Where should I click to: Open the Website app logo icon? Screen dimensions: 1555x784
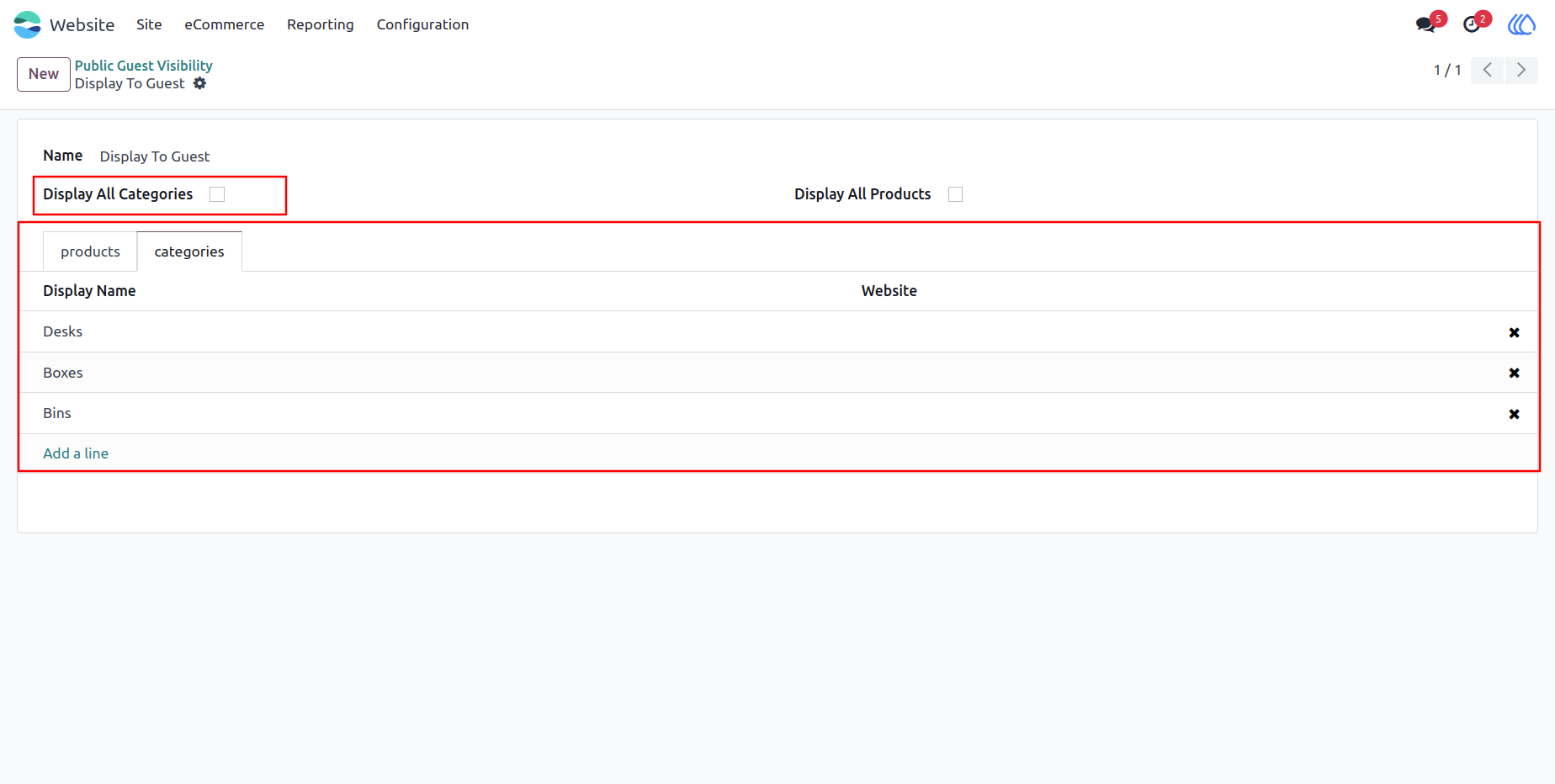tap(27, 24)
